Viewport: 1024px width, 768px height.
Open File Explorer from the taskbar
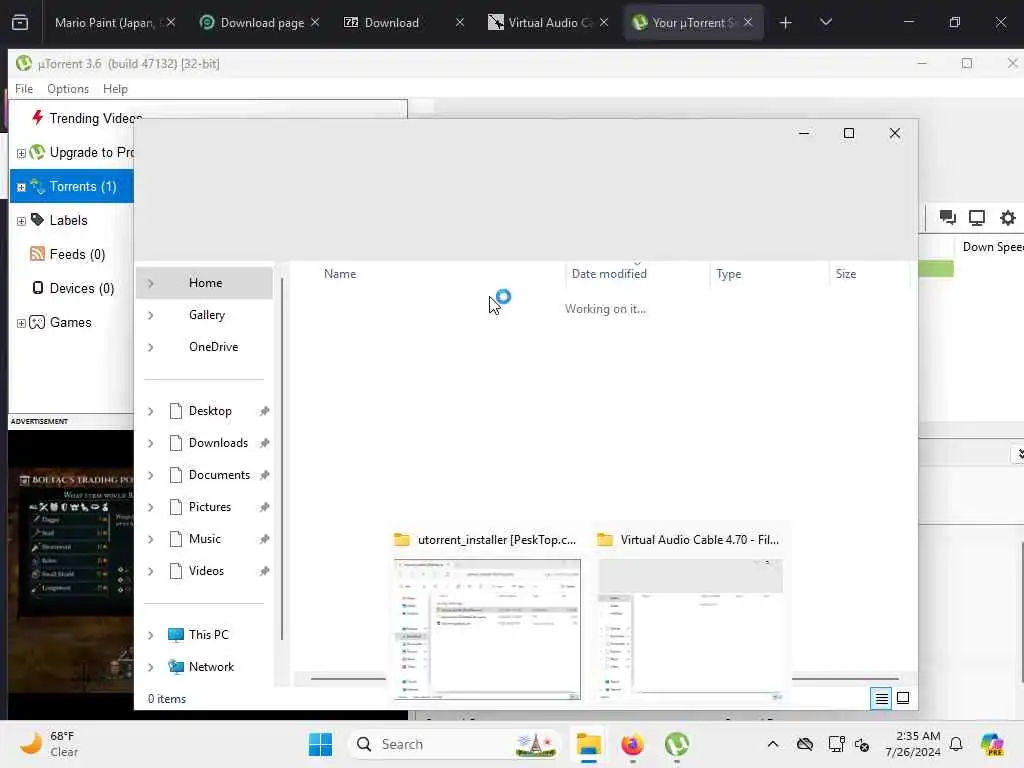point(588,744)
